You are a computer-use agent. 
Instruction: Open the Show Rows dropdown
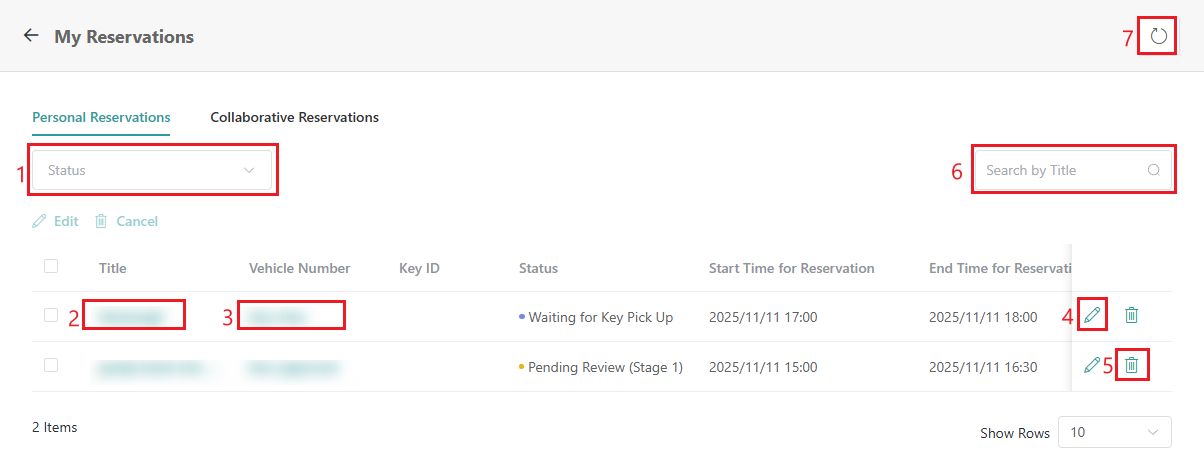click(1114, 433)
